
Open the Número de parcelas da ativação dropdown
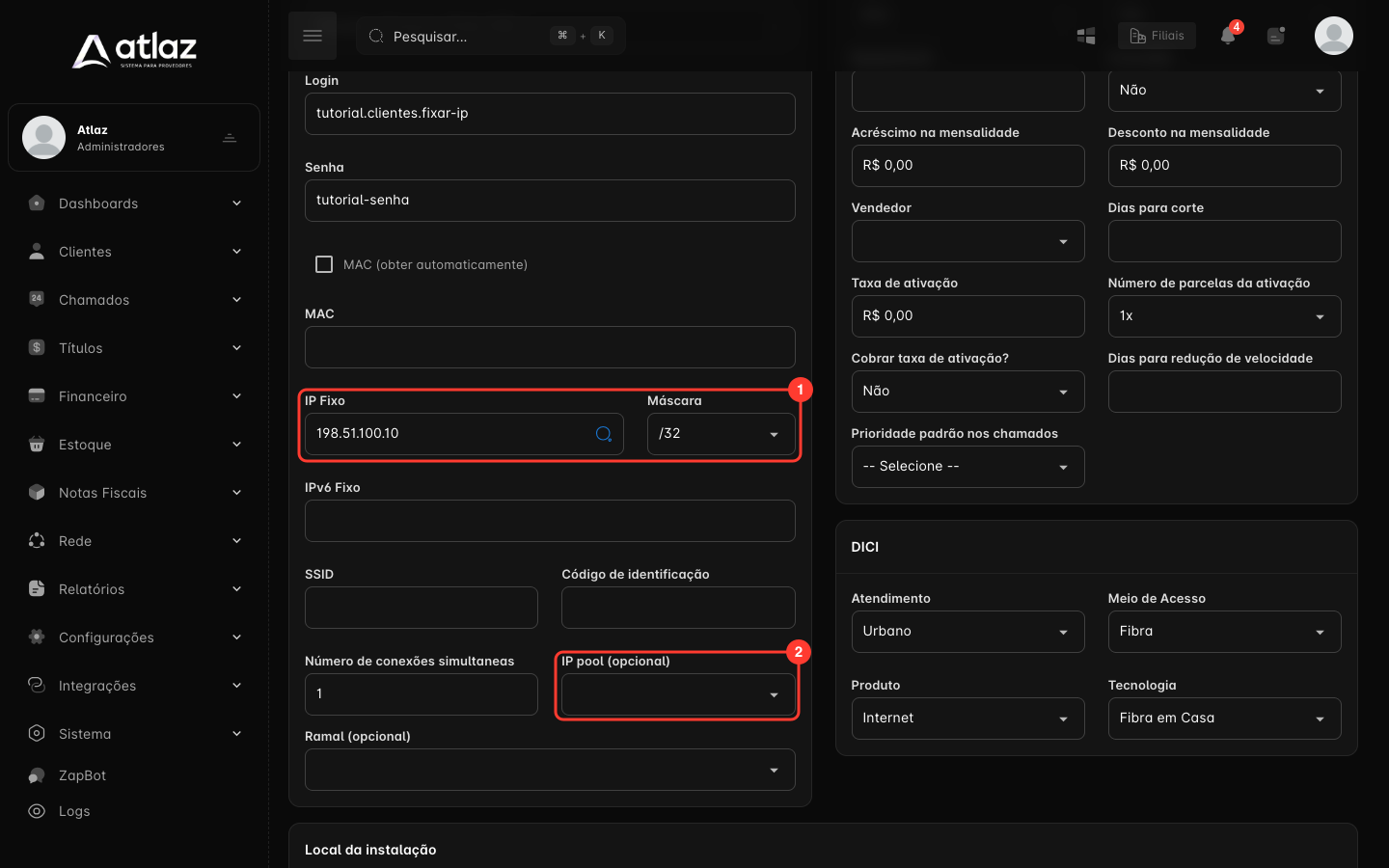tap(1224, 316)
